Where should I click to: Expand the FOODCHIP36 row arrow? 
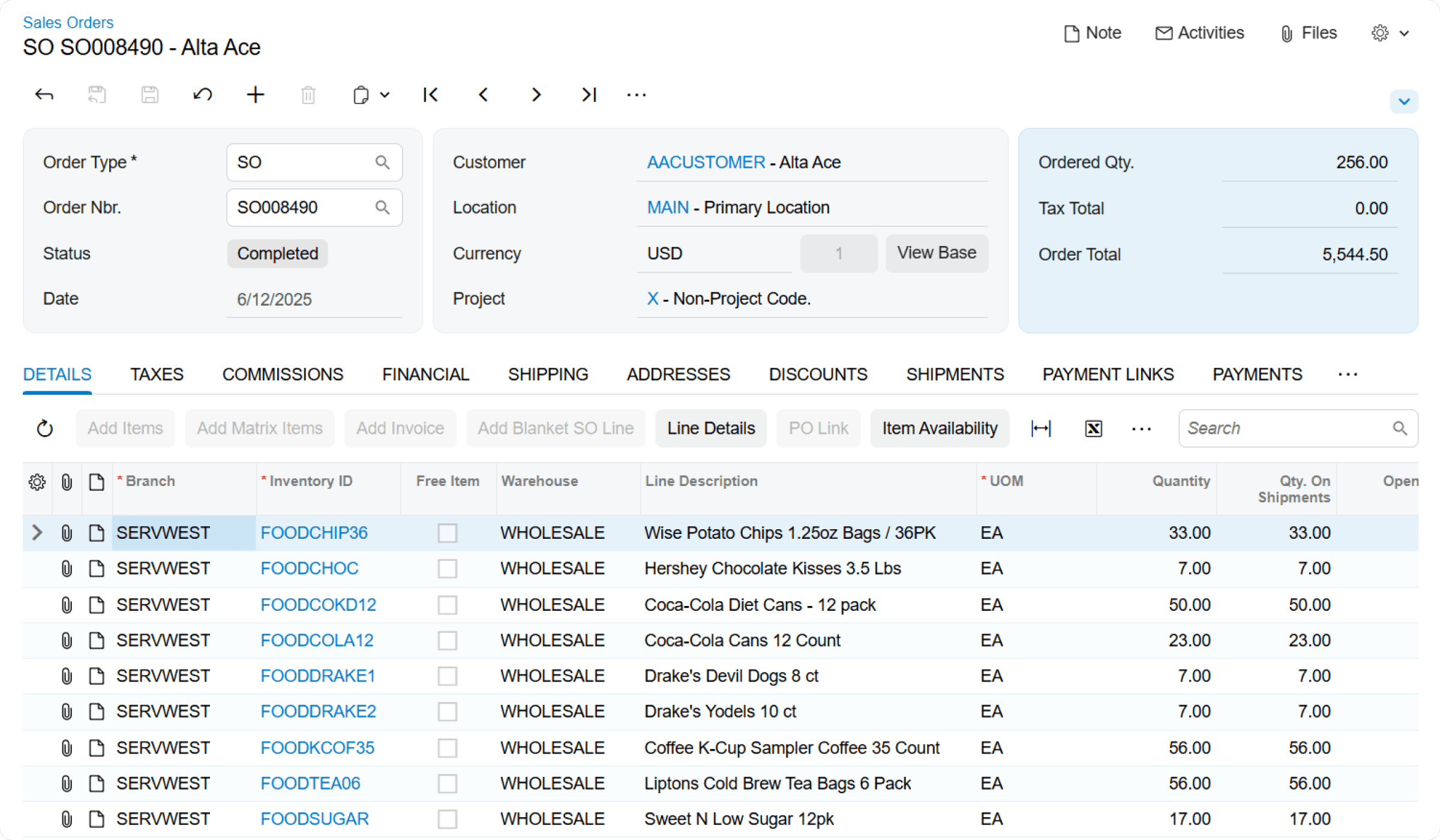pos(37,533)
